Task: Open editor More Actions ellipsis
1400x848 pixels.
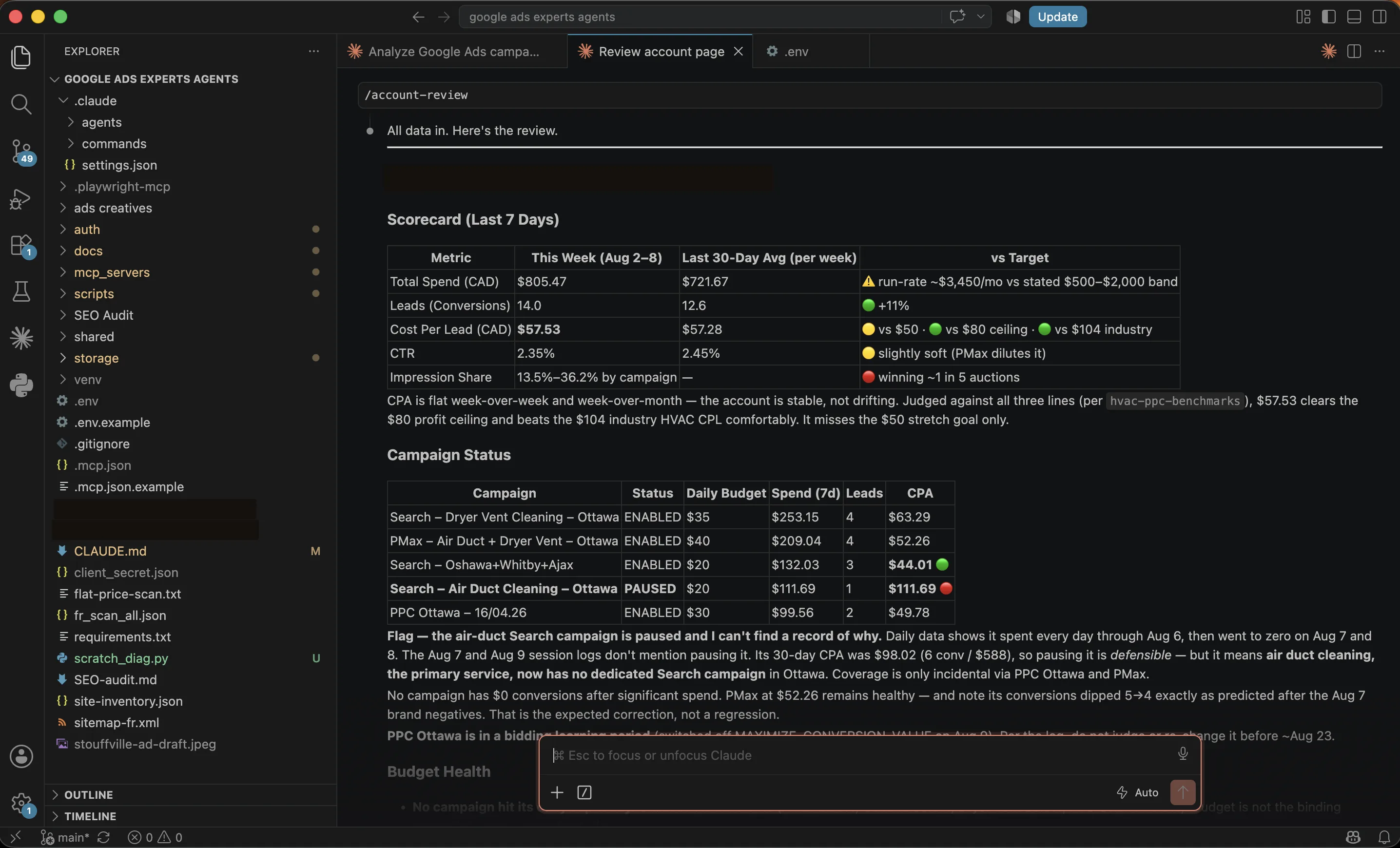Action: [x=1380, y=51]
